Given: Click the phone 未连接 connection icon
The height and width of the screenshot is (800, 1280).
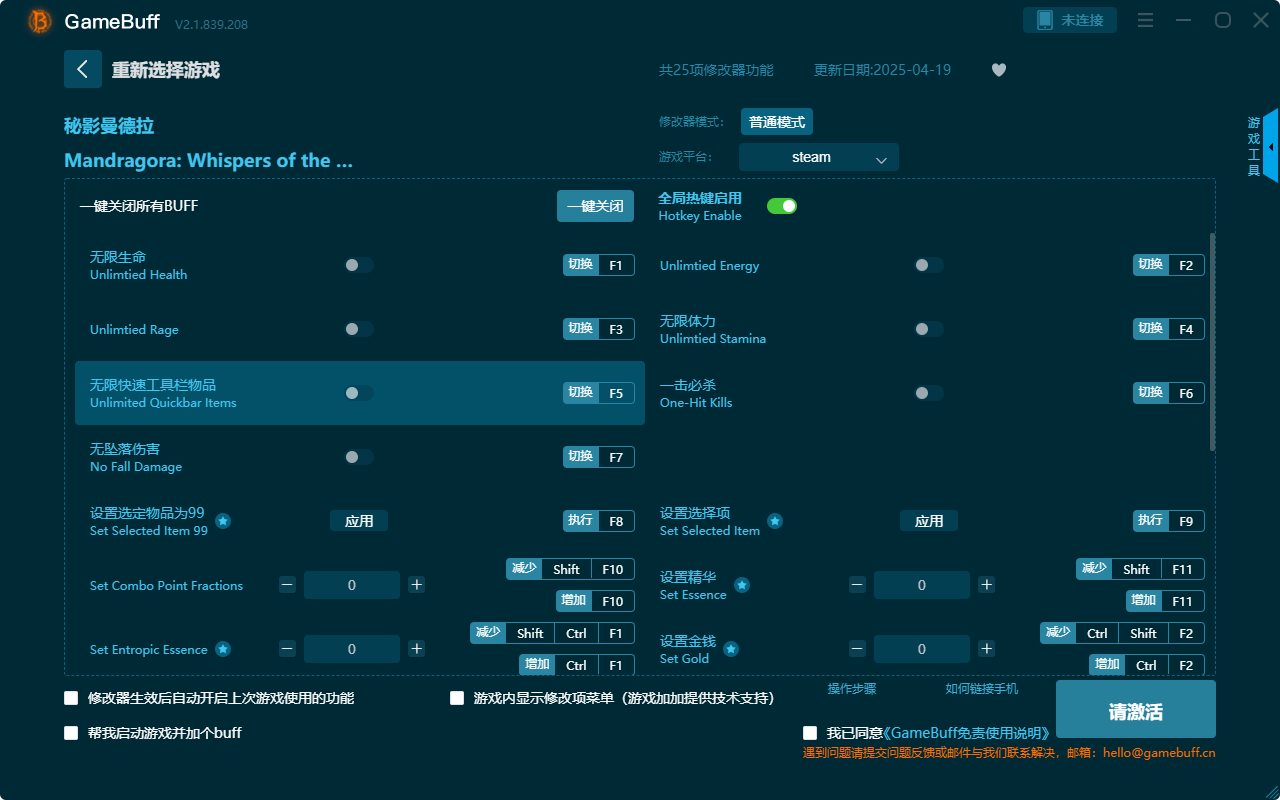Looking at the screenshot, I should click(x=1069, y=19).
